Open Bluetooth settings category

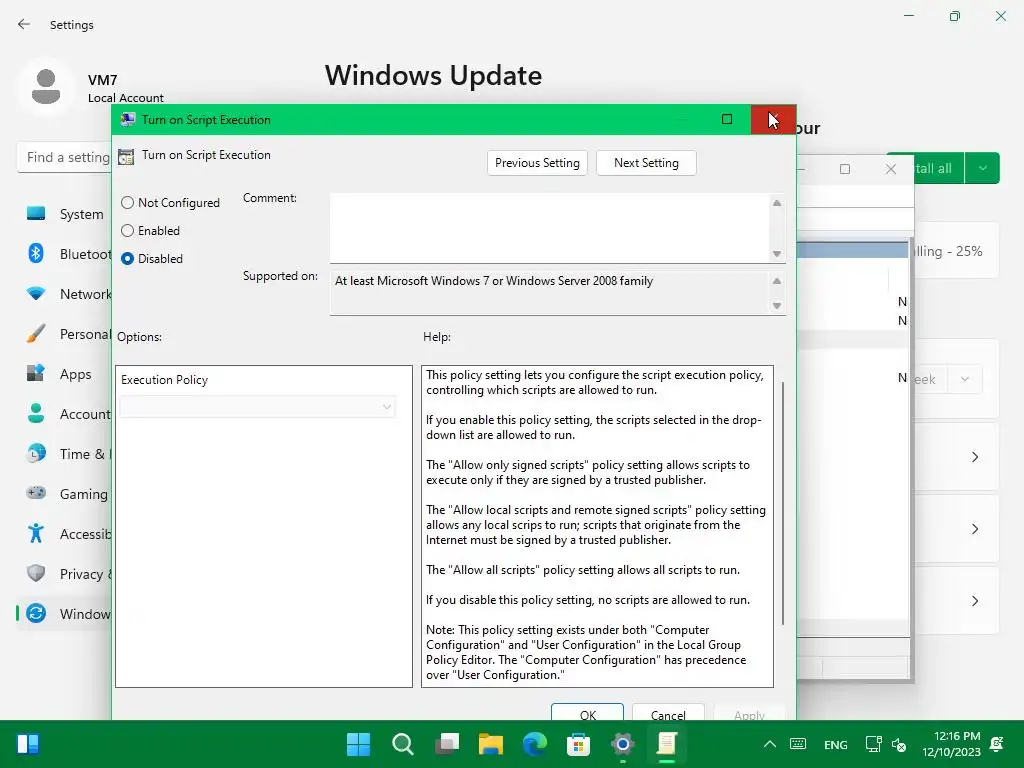[x=65, y=254]
